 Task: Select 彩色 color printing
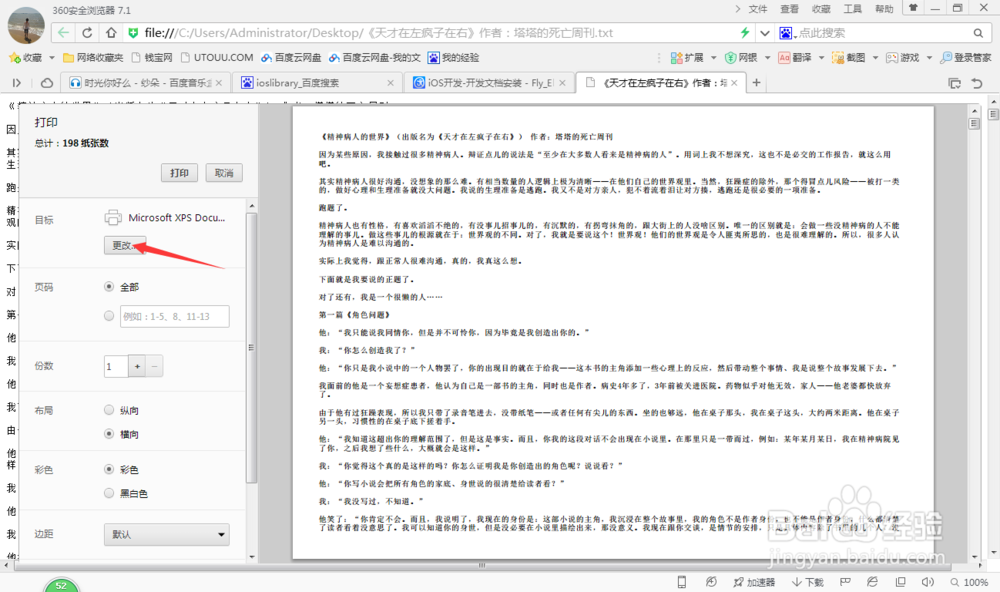(109, 470)
